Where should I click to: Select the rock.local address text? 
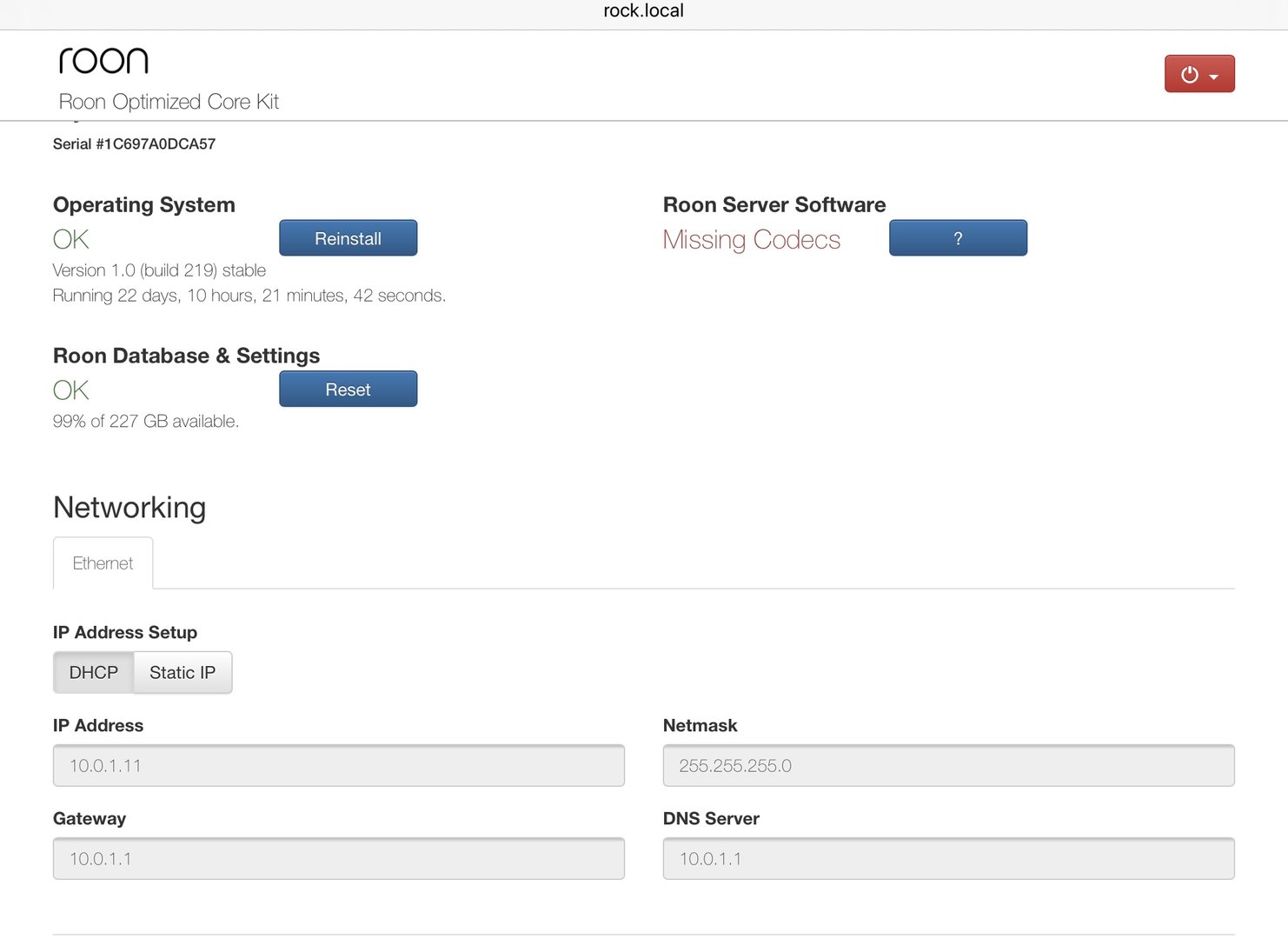(644, 10)
